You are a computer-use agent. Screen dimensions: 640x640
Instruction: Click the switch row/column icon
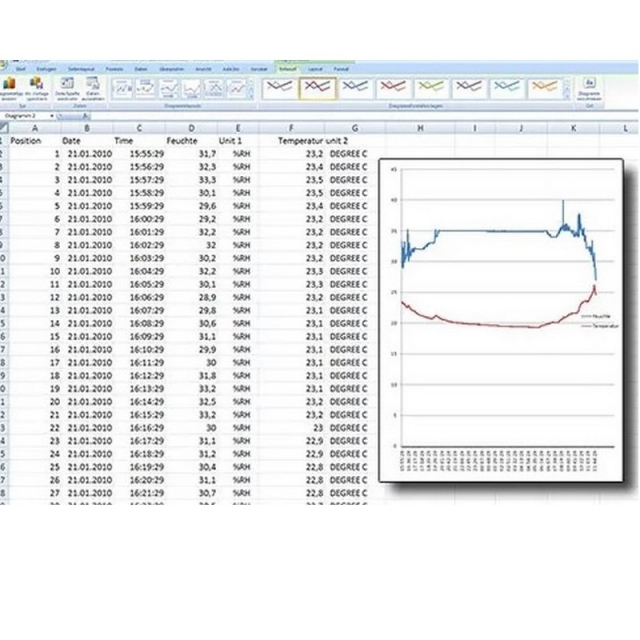pyautogui.click(x=62, y=87)
